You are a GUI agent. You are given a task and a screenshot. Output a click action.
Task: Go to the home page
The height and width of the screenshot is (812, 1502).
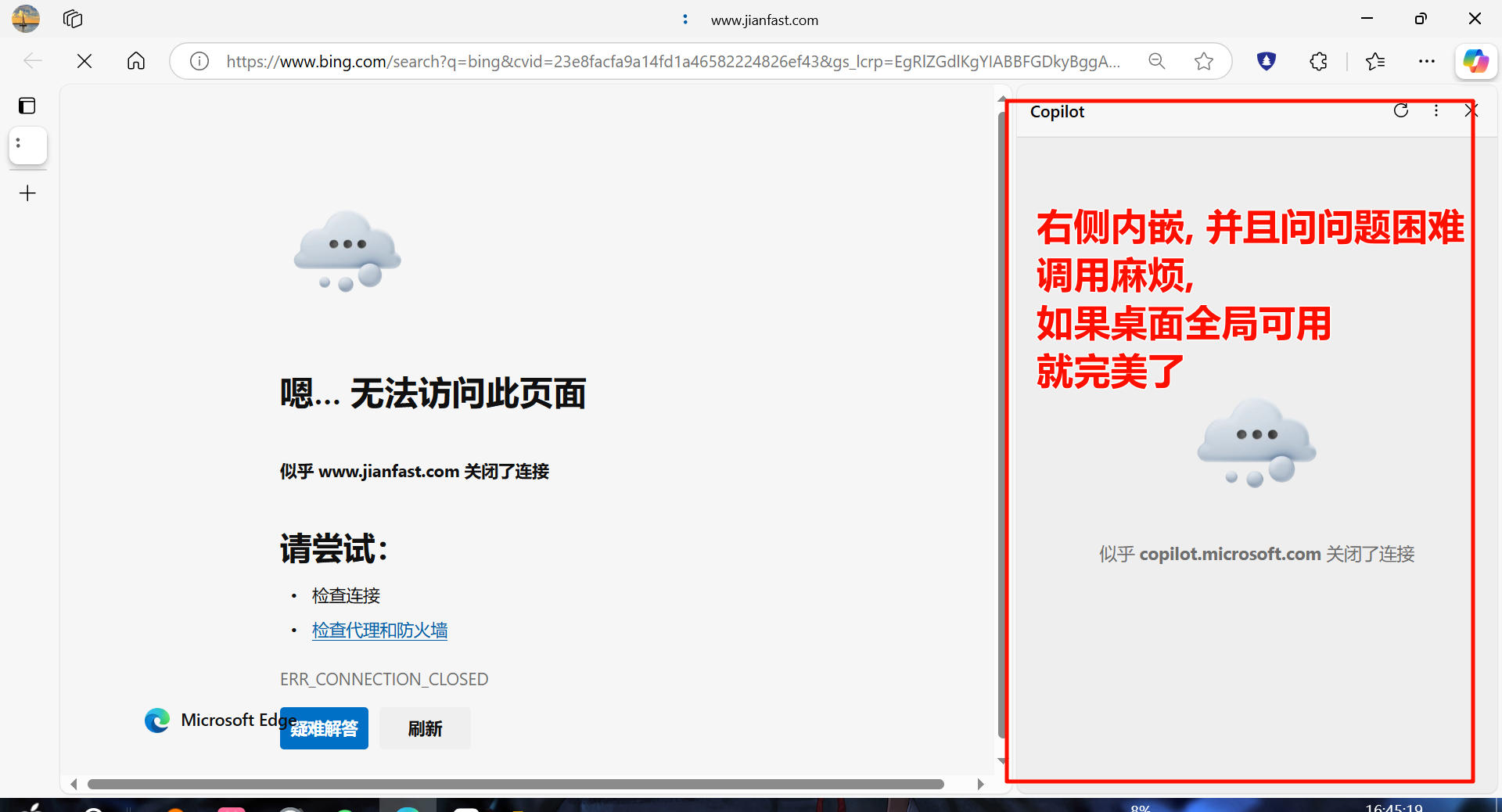click(136, 61)
